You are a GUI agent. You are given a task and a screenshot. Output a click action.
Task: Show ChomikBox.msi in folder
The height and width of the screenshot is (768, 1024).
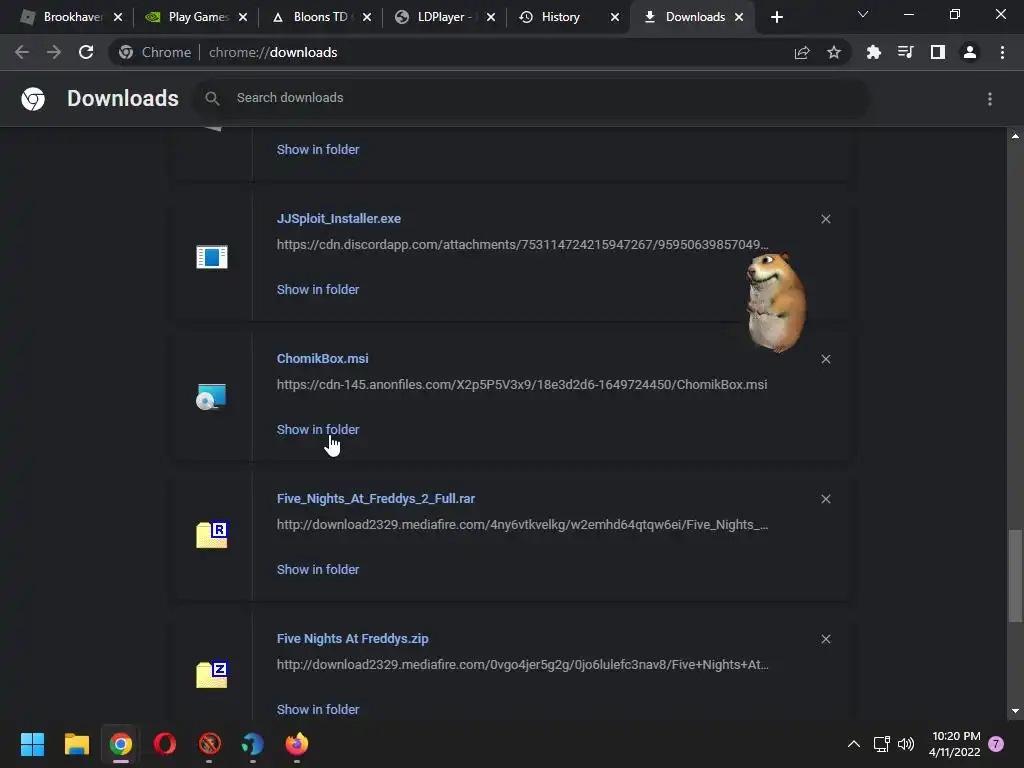pos(317,430)
